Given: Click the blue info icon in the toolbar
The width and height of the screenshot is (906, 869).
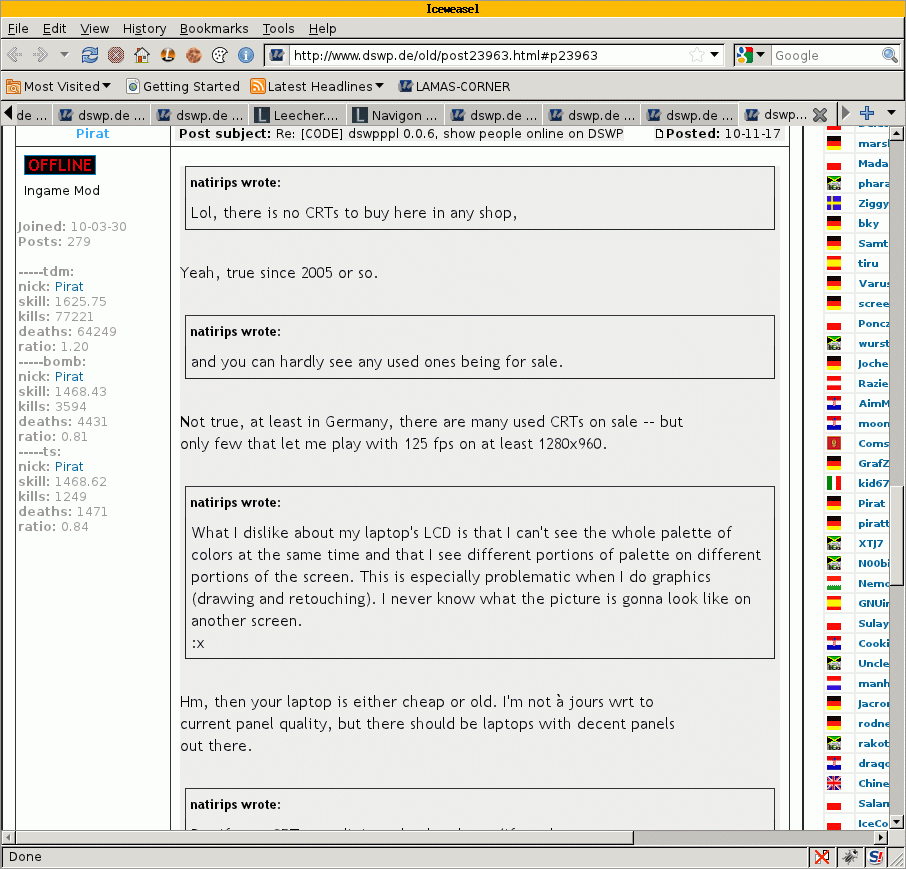Looking at the screenshot, I should [x=245, y=55].
